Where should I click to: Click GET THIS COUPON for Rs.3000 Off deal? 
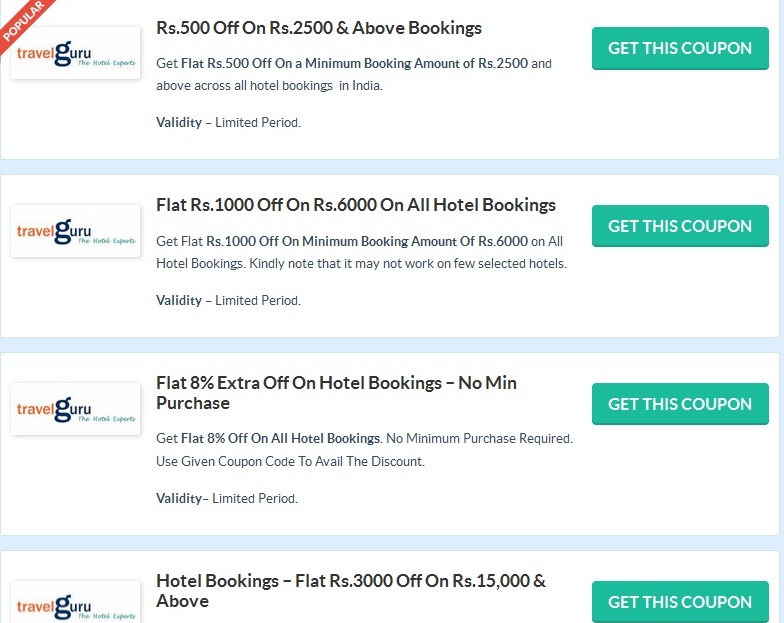pyautogui.click(x=680, y=602)
